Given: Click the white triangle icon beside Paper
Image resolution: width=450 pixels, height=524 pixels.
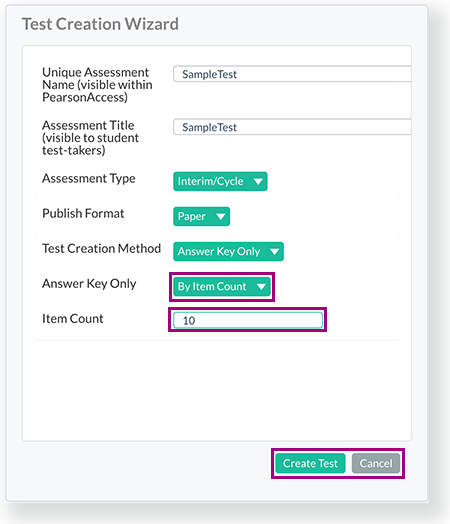Looking at the screenshot, I should (220, 217).
